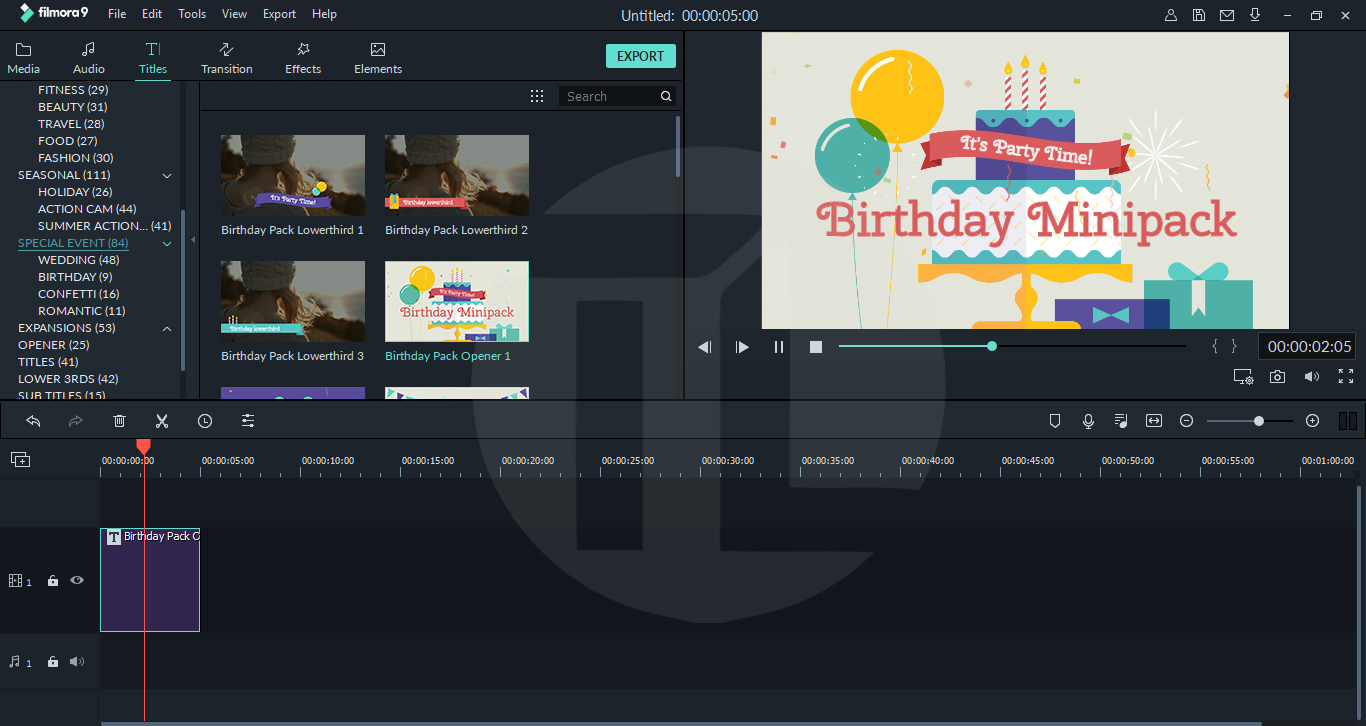This screenshot has height=726, width=1366.
Task: Click Zoom to fit timeline icon
Action: tap(1153, 421)
